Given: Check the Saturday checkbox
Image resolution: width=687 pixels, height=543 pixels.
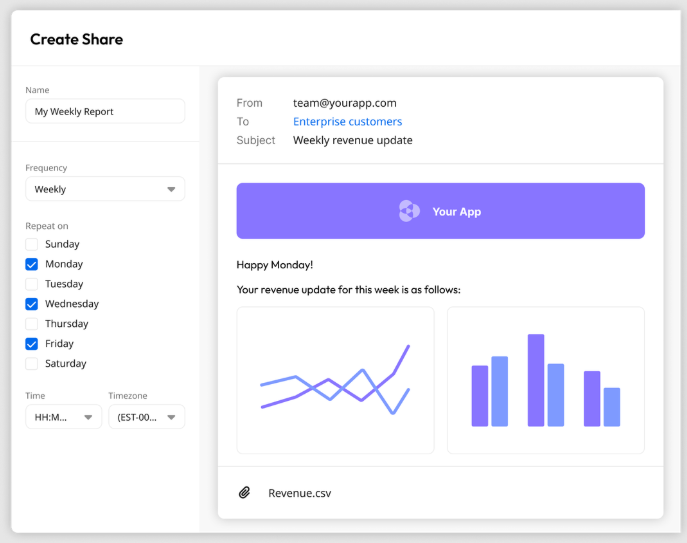Looking at the screenshot, I should (x=32, y=364).
